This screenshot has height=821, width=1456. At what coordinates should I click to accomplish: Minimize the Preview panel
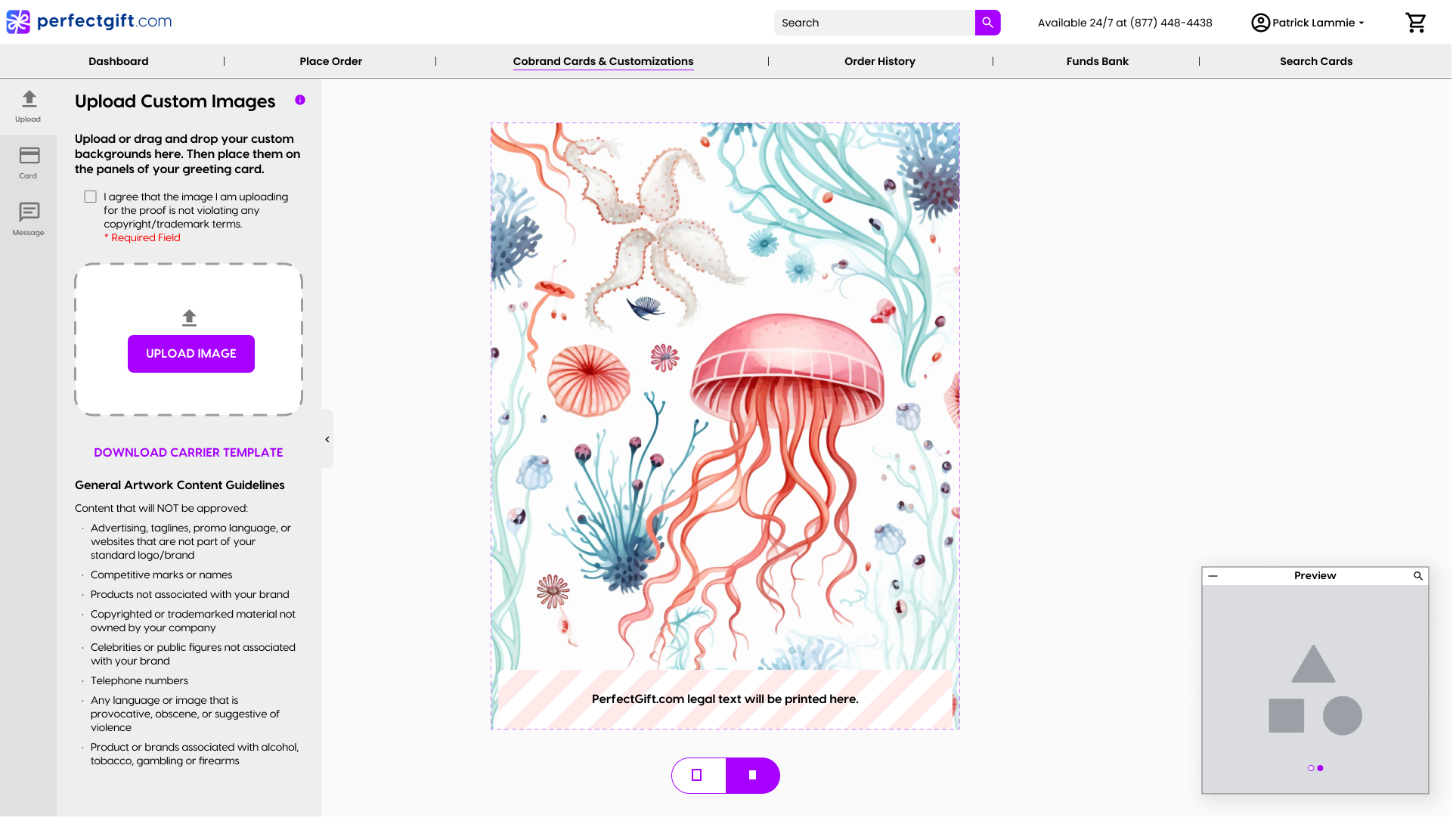(x=1213, y=576)
